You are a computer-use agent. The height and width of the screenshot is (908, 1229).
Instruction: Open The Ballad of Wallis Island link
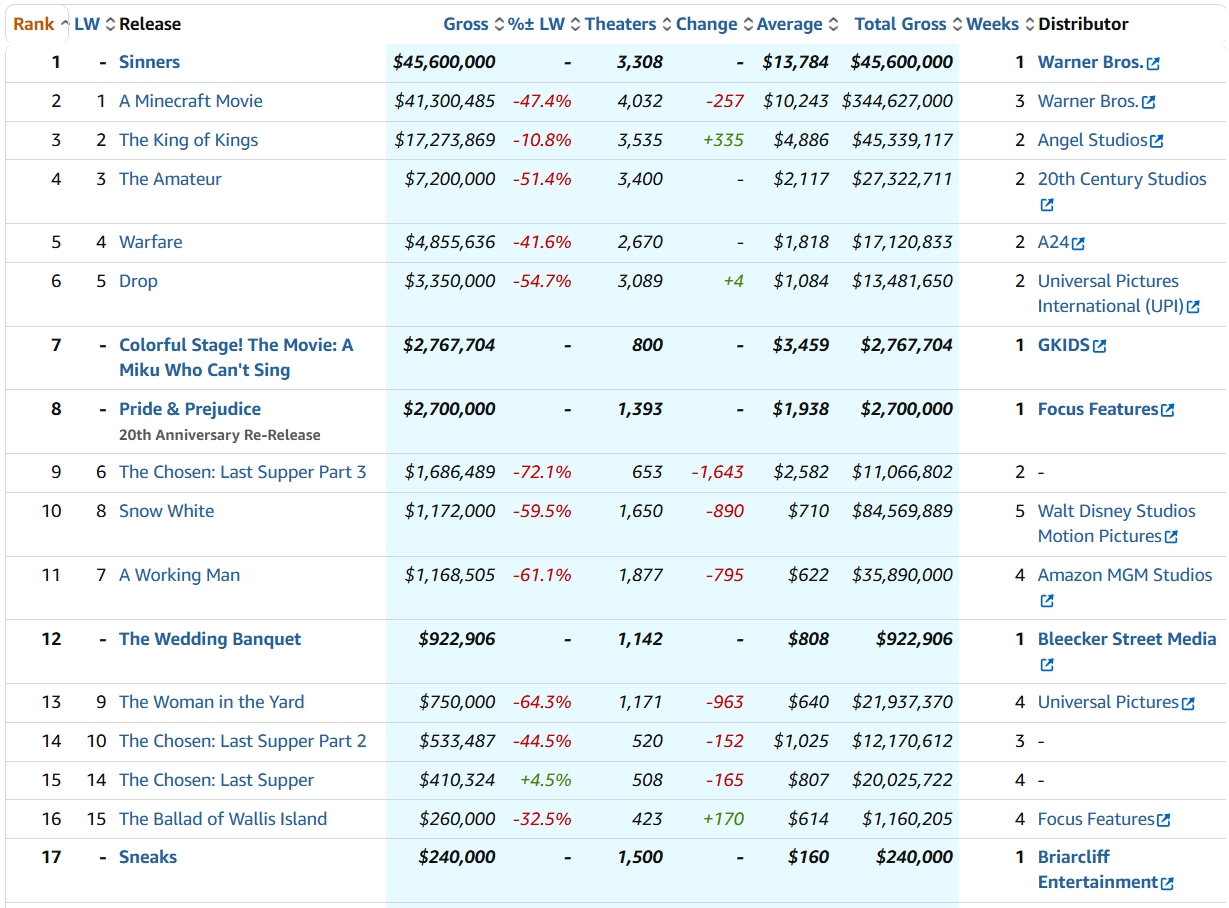click(223, 819)
